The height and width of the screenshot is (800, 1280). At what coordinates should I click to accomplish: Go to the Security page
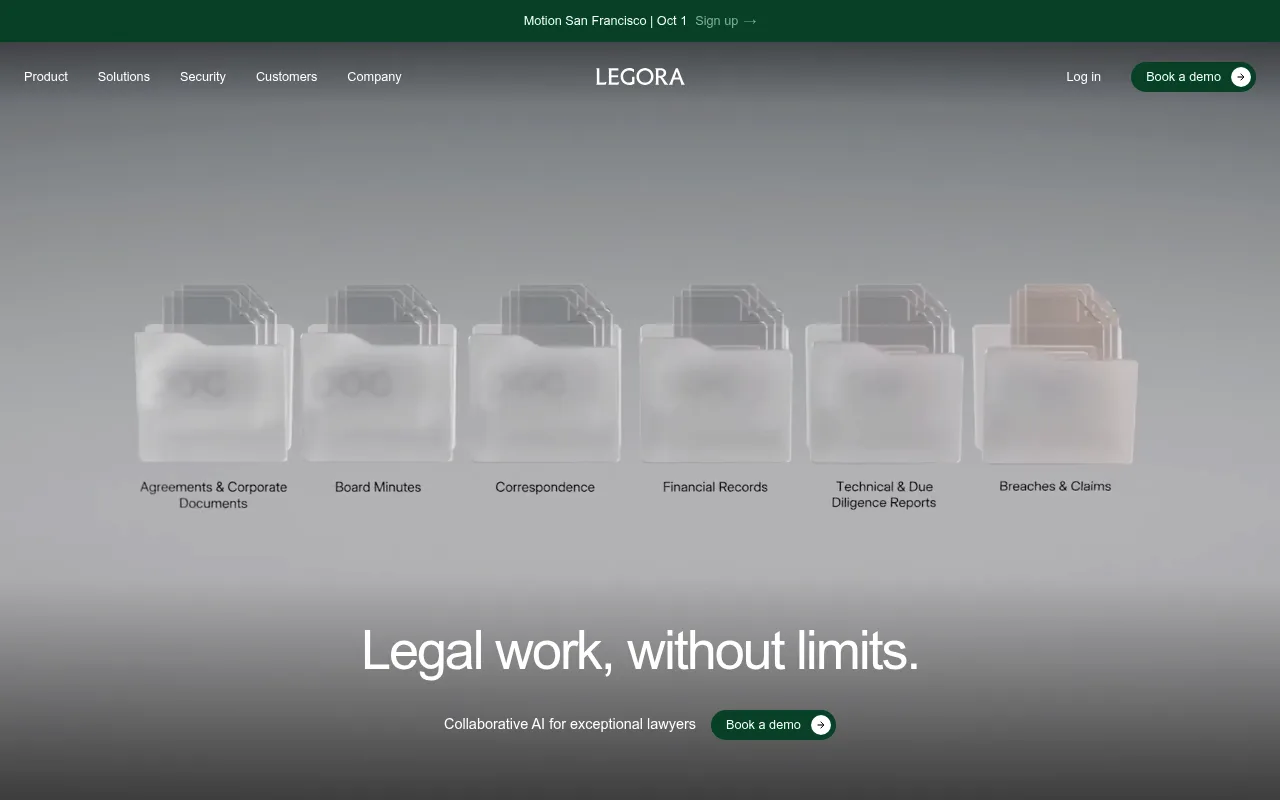pos(203,77)
